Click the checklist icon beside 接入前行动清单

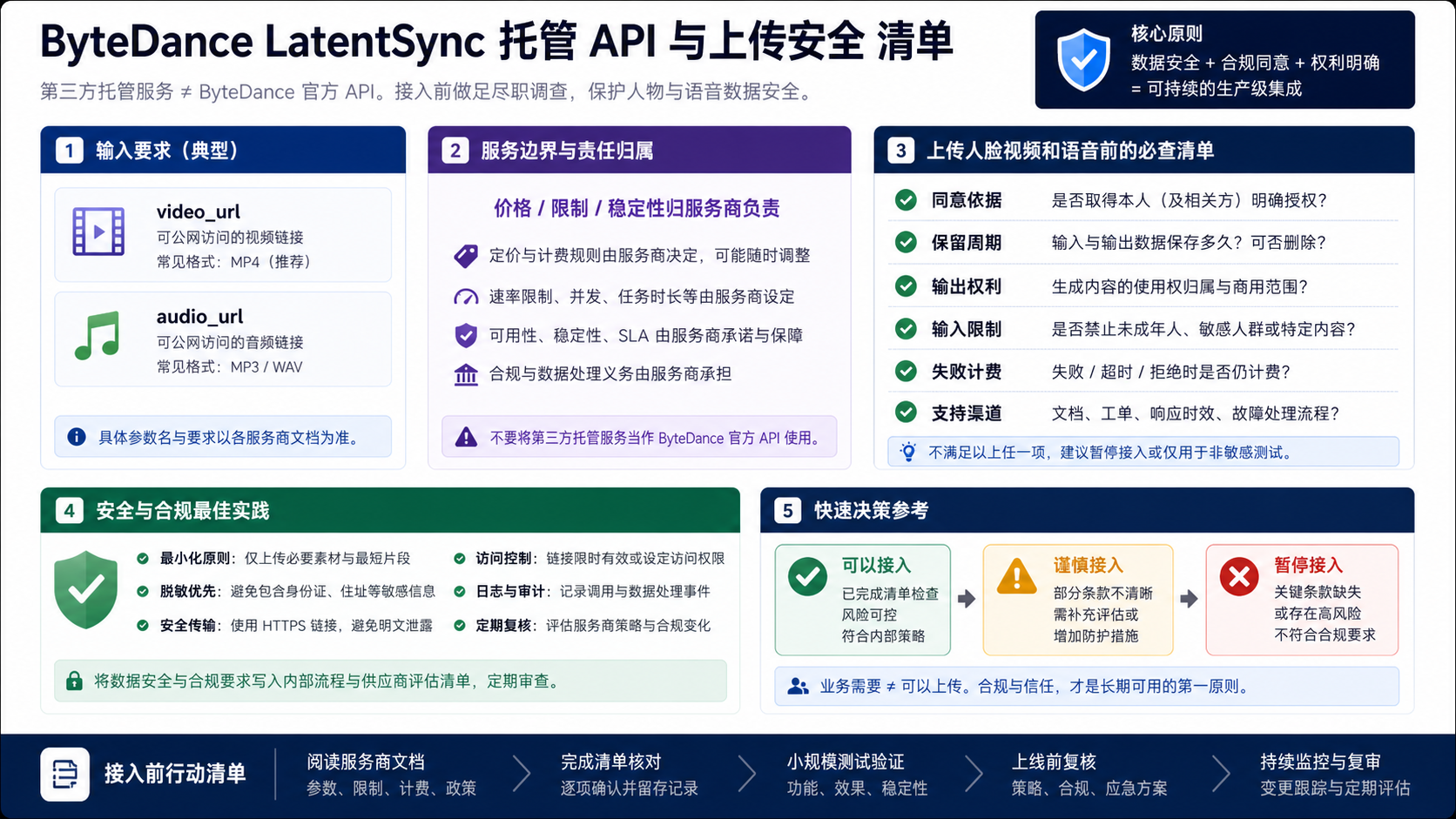click(64, 774)
